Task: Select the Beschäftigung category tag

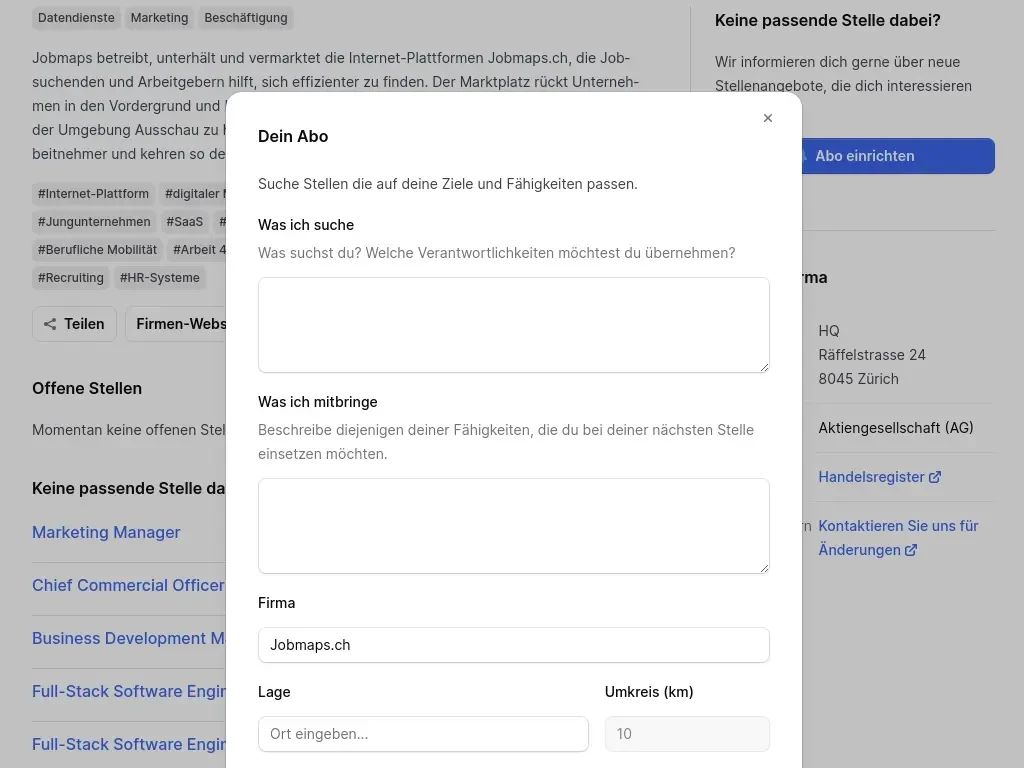Action: tap(246, 18)
